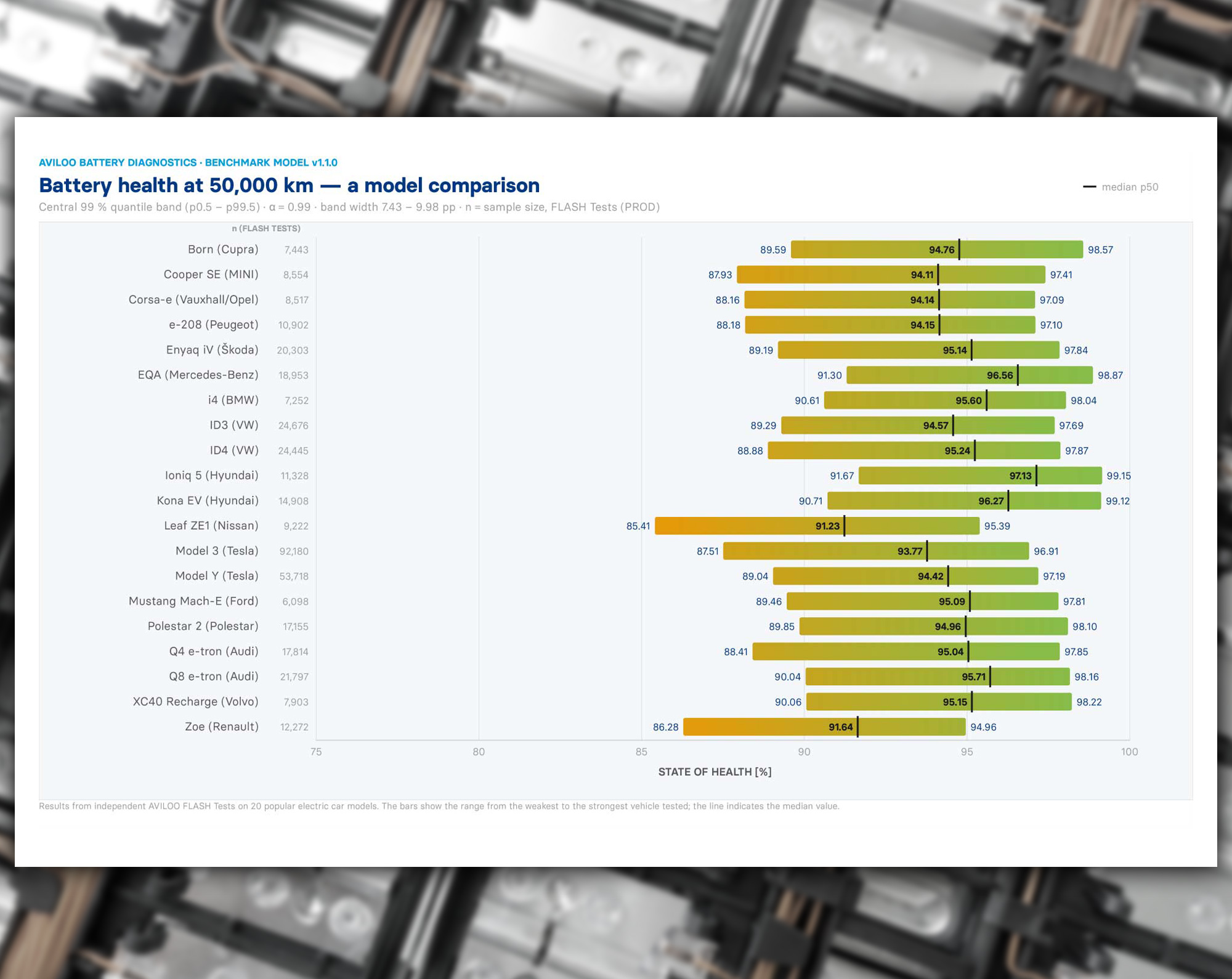Click the "e-208 (Peugeot)" row label

[214, 325]
